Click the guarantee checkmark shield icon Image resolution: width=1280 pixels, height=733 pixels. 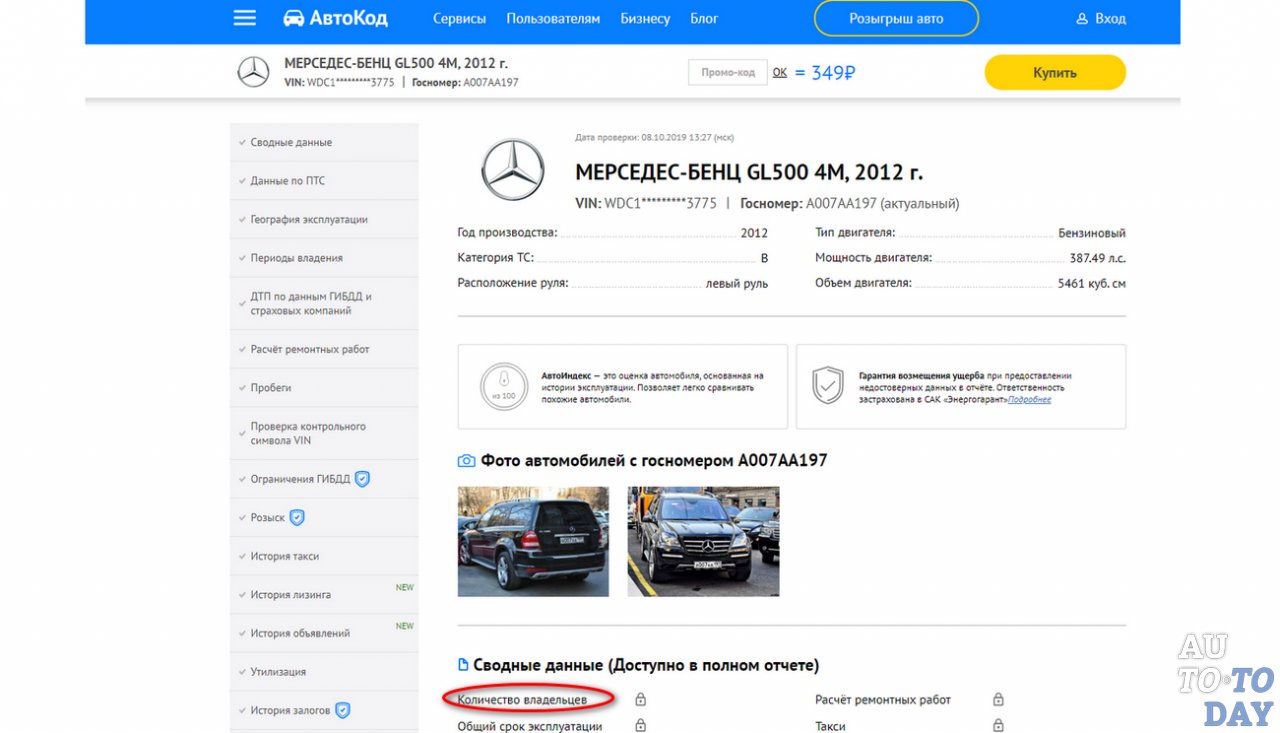(827, 383)
